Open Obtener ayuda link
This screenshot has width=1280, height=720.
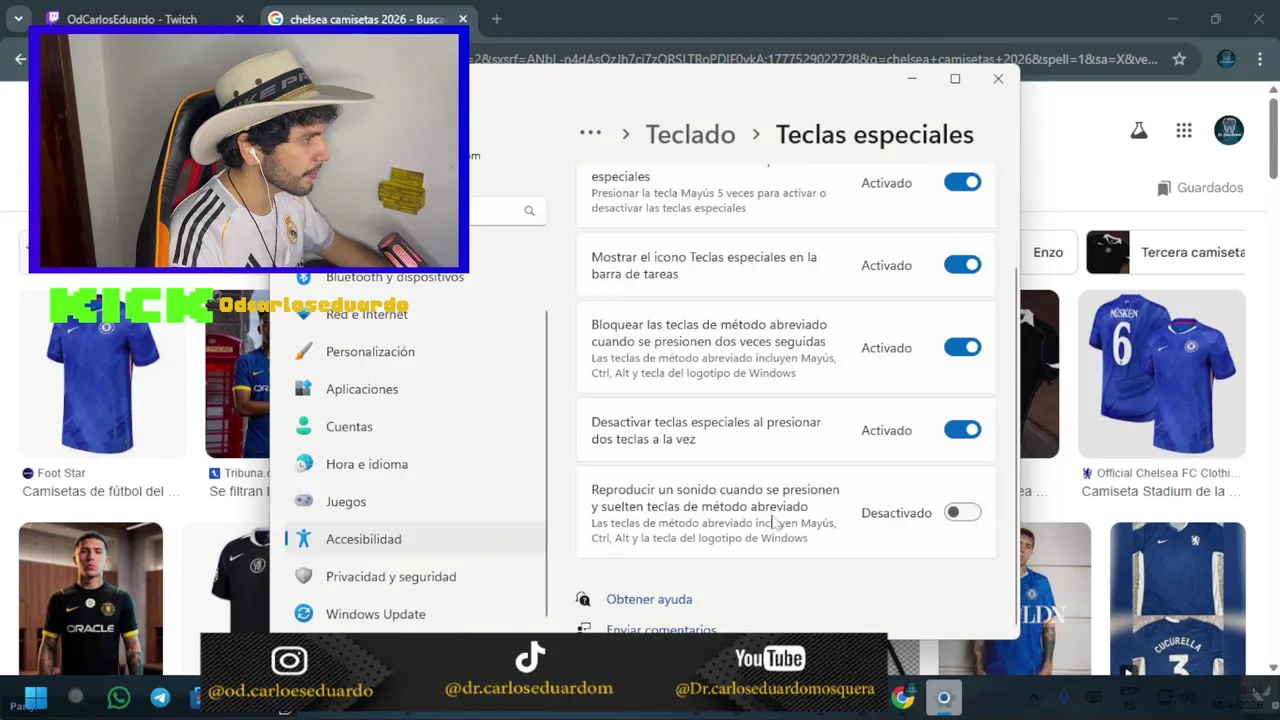[649, 599]
